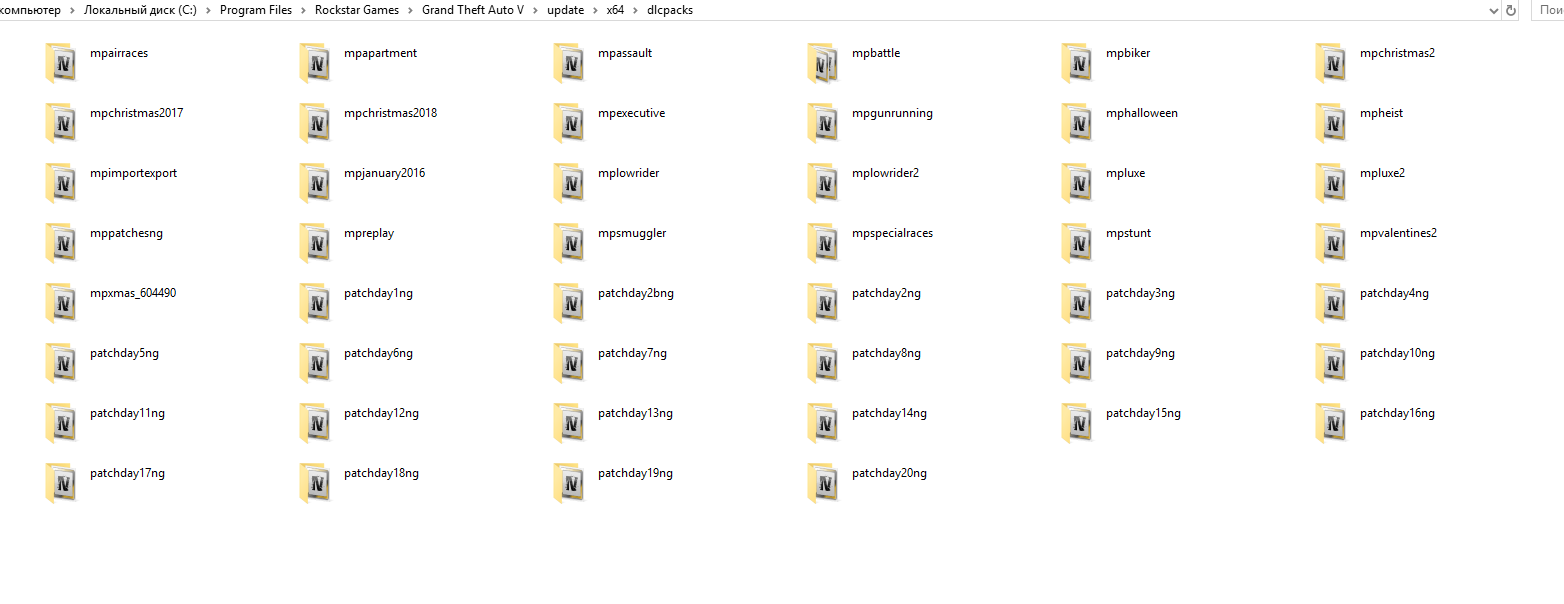Select the mpjanuary2016 folder icon
Viewport: 1564px width, 604px height.
point(315,184)
